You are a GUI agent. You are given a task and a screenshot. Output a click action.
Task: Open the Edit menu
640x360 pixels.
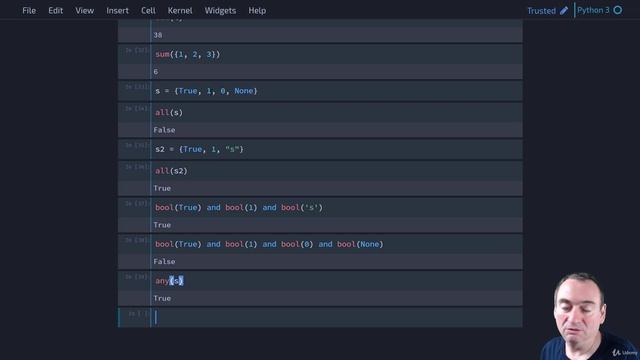(56, 11)
